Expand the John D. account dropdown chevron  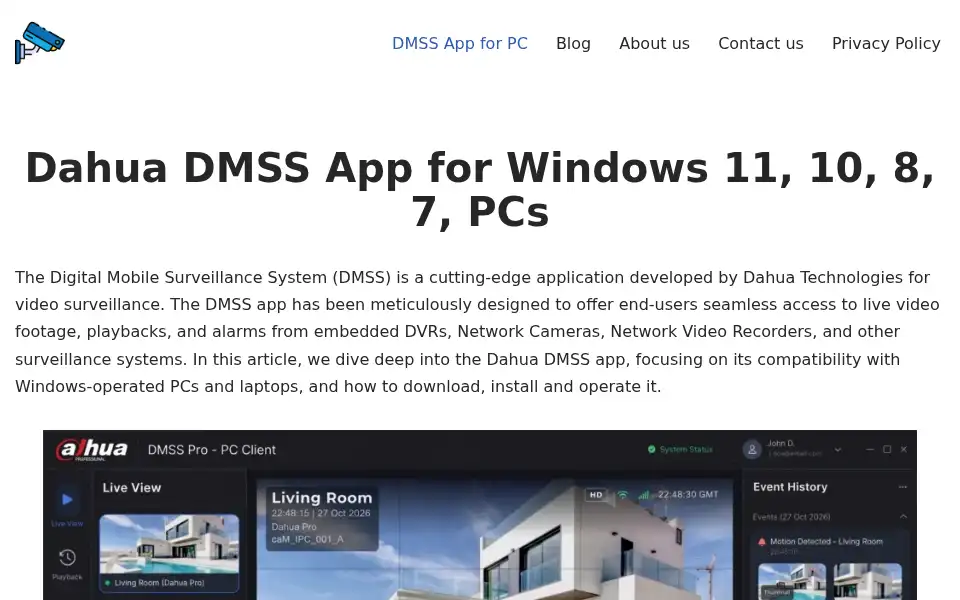pos(838,450)
